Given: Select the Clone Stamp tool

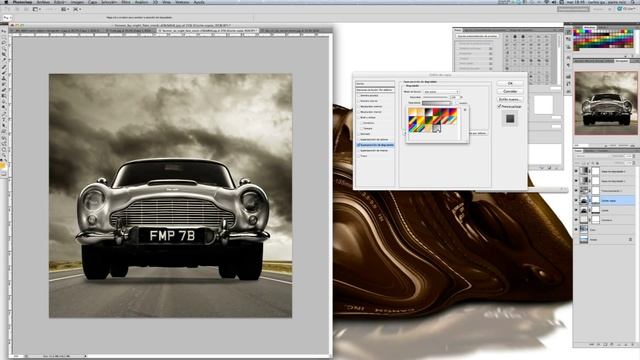Looking at the screenshot, I should tap(4, 78).
